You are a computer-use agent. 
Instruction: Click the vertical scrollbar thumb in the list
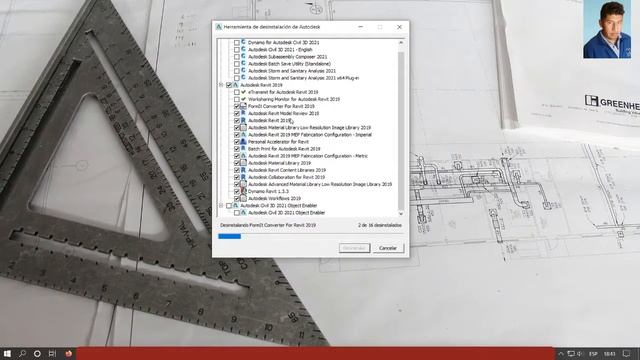(x=401, y=130)
